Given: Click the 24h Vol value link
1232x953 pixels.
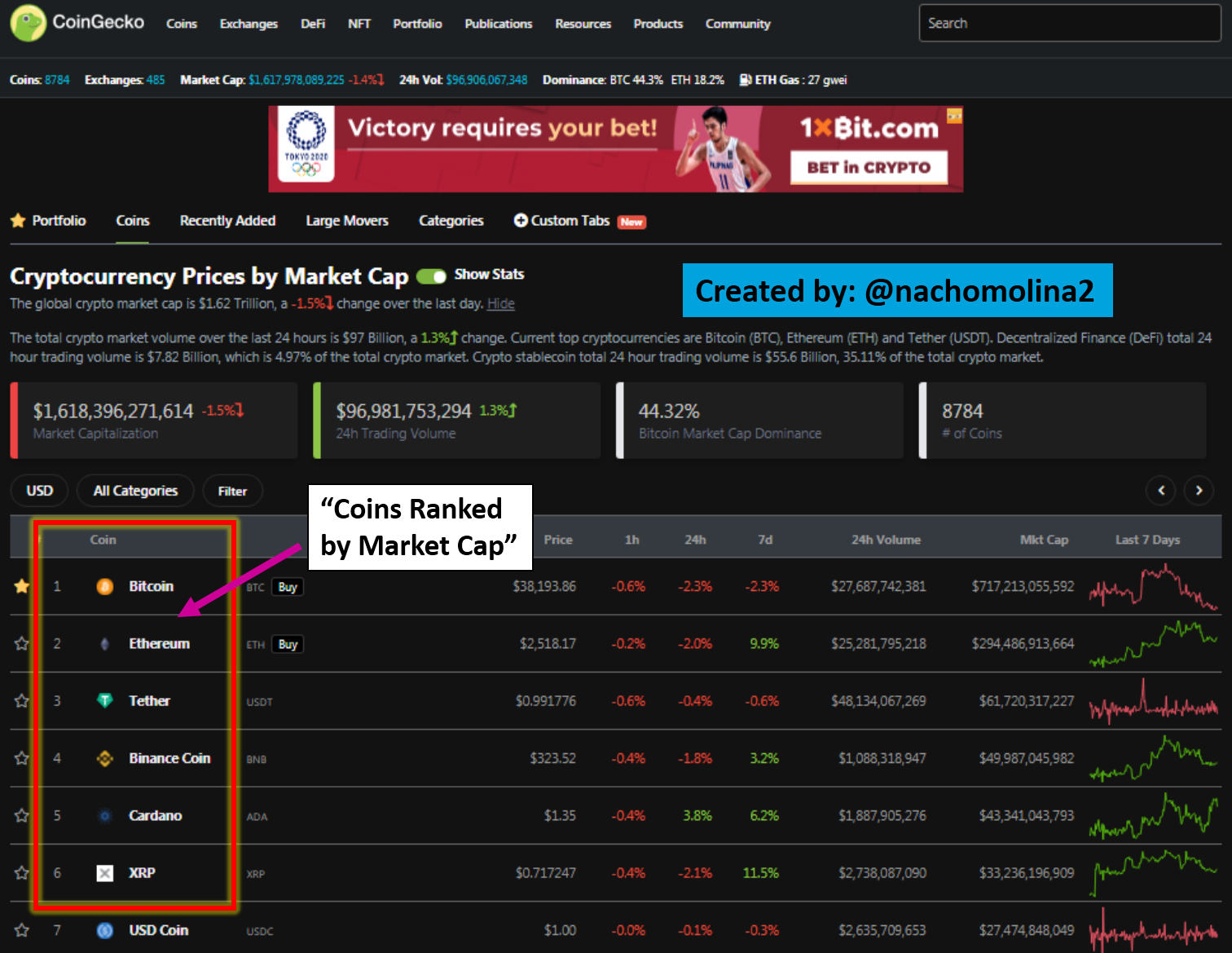Looking at the screenshot, I should click(486, 80).
